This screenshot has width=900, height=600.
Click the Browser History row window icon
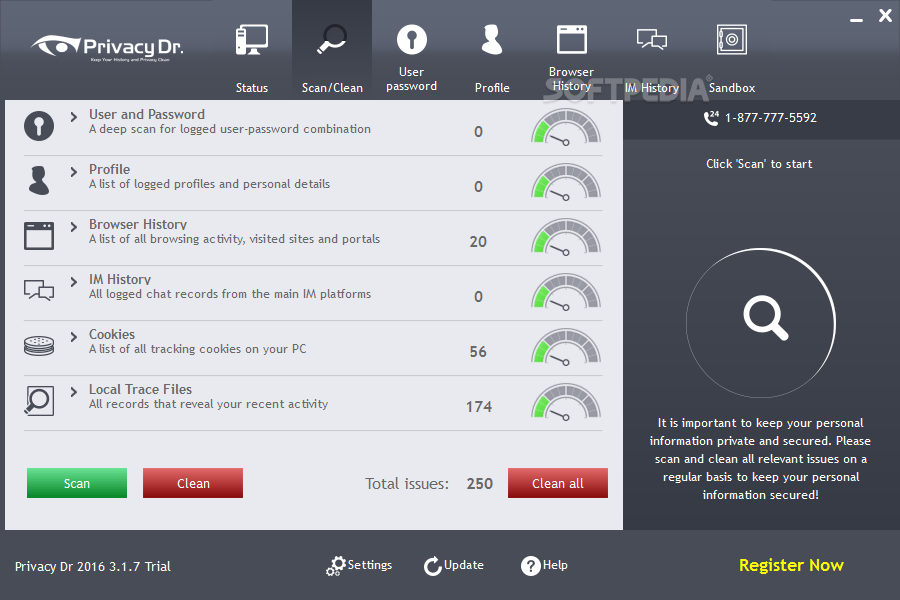(x=39, y=235)
